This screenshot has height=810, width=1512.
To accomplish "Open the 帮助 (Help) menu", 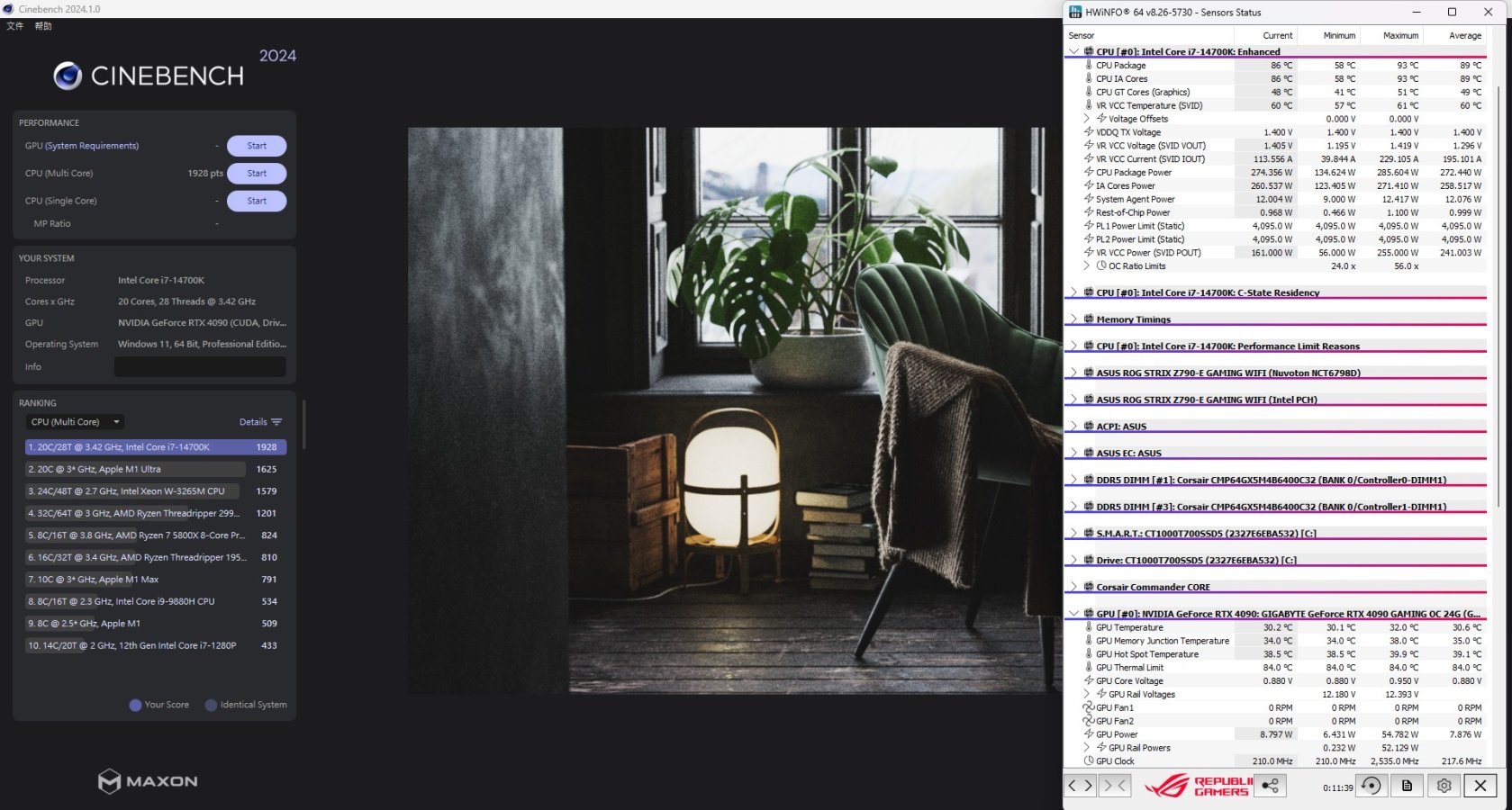I will point(43,26).
